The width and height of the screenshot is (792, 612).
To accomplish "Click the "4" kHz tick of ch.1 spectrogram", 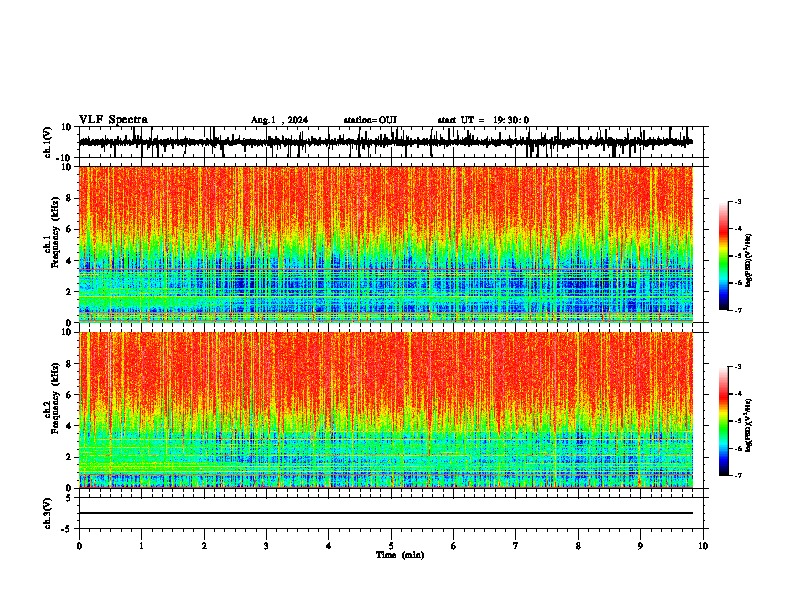I will coord(69,261).
